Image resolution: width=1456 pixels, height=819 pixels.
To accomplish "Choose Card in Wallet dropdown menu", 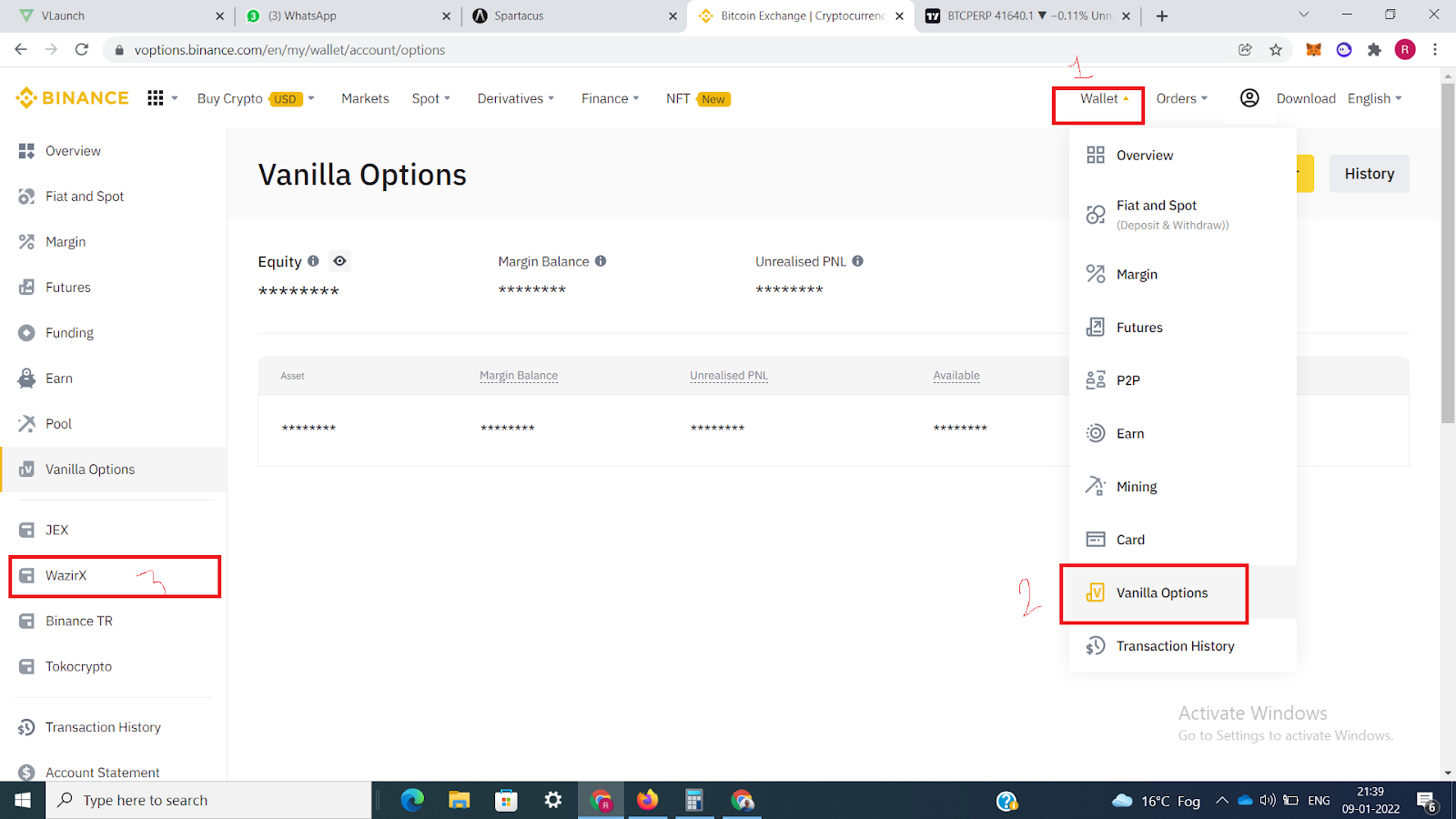I will pos(1183,540).
